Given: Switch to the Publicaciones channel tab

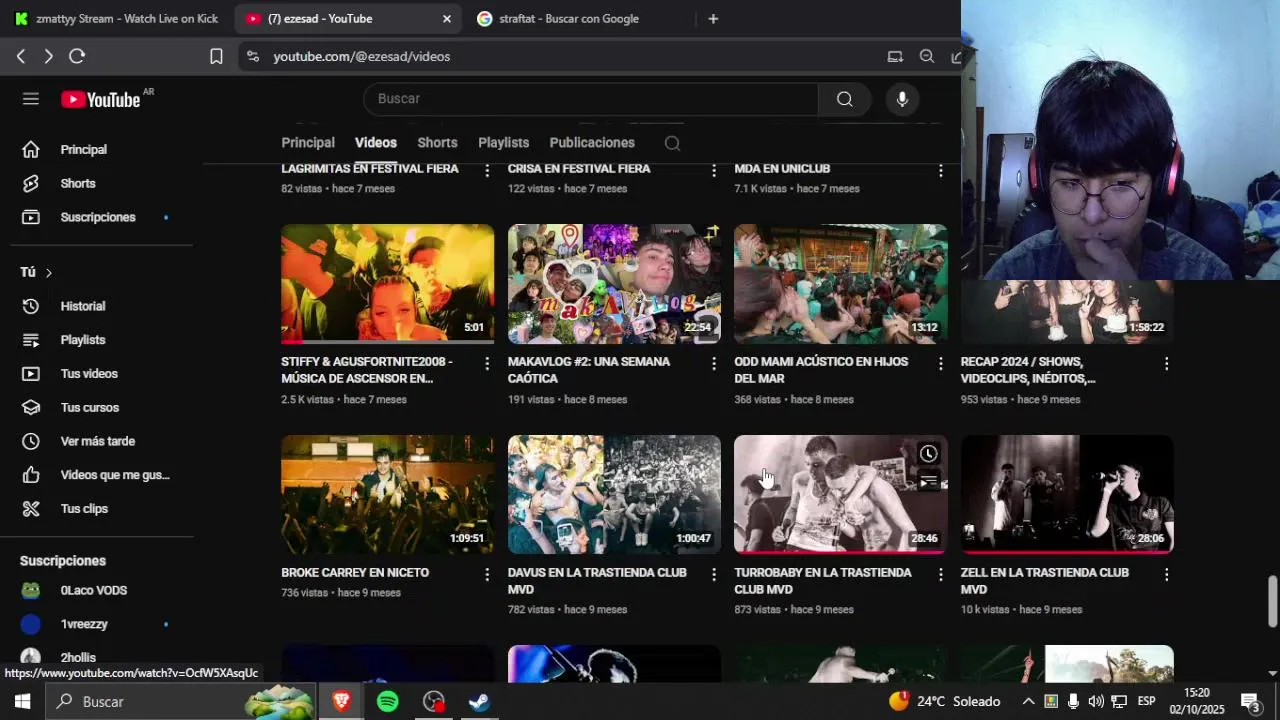Looking at the screenshot, I should [592, 143].
